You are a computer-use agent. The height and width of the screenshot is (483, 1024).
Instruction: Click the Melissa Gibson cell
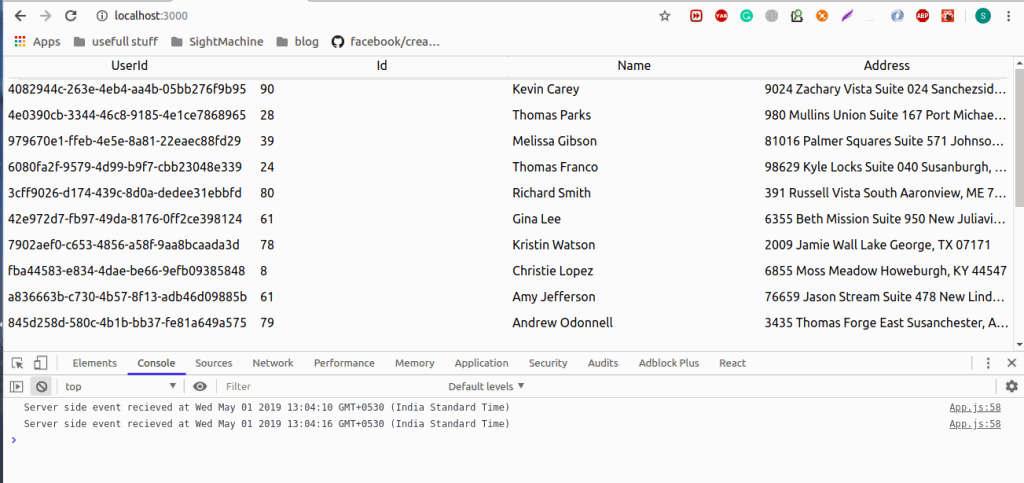coord(554,141)
